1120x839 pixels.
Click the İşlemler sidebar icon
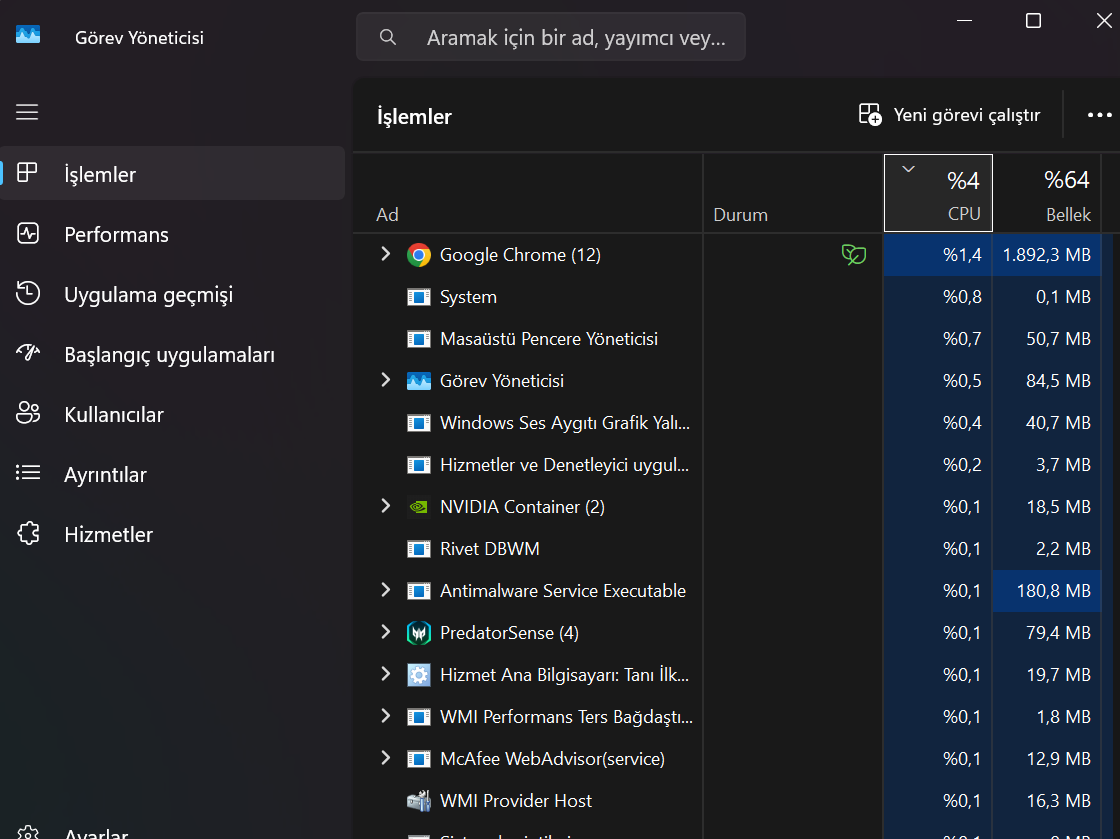click(27, 172)
